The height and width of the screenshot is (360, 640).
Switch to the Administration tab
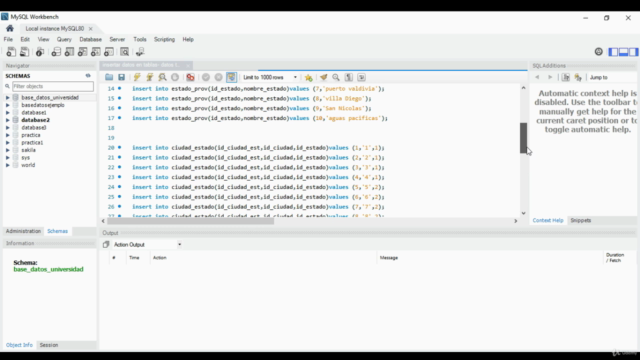click(23, 231)
